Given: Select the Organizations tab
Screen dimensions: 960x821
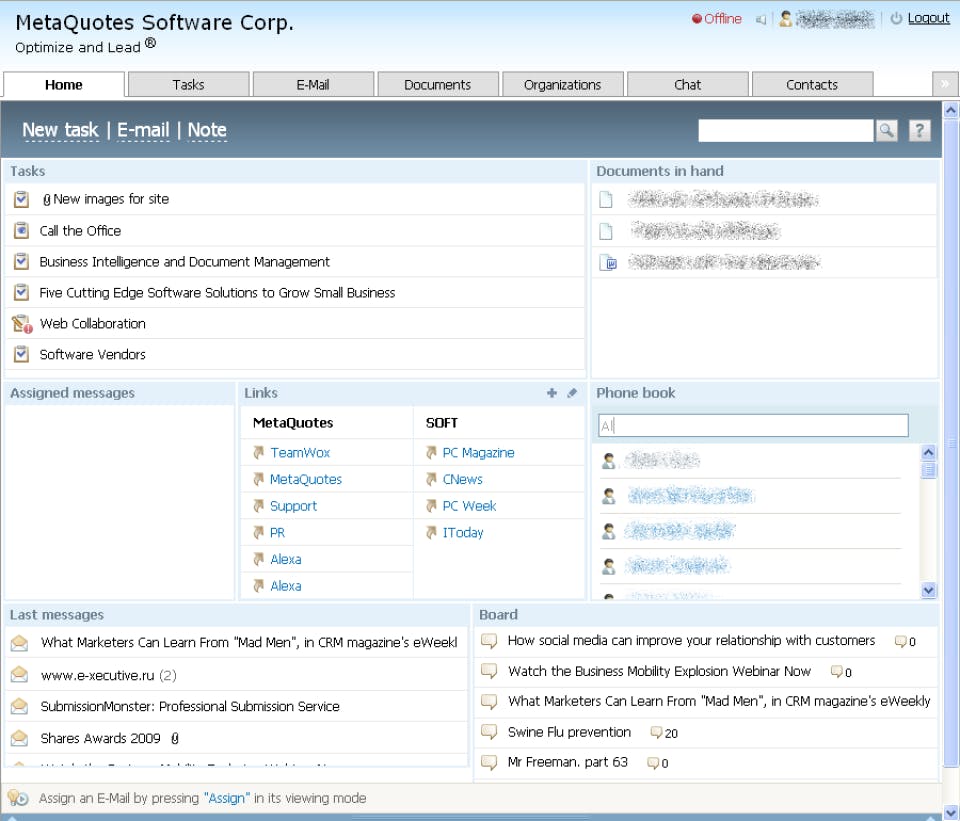Looking at the screenshot, I should [x=563, y=84].
